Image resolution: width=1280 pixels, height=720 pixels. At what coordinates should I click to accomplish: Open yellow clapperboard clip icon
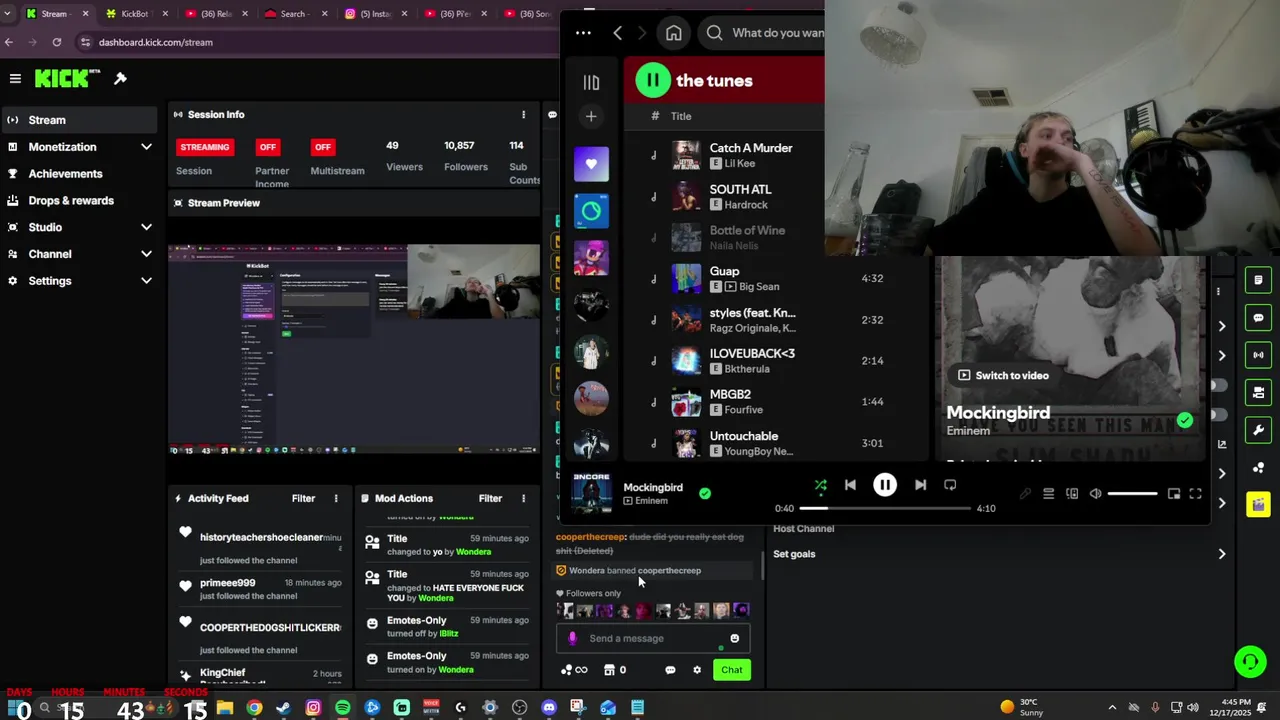[x=1258, y=505]
